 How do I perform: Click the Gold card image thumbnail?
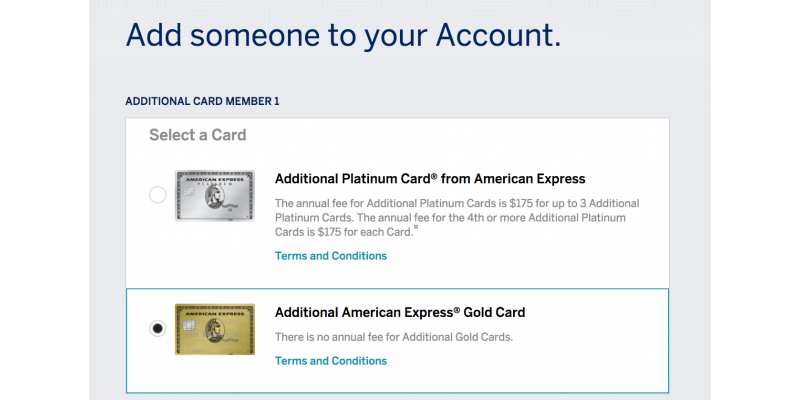coord(214,329)
